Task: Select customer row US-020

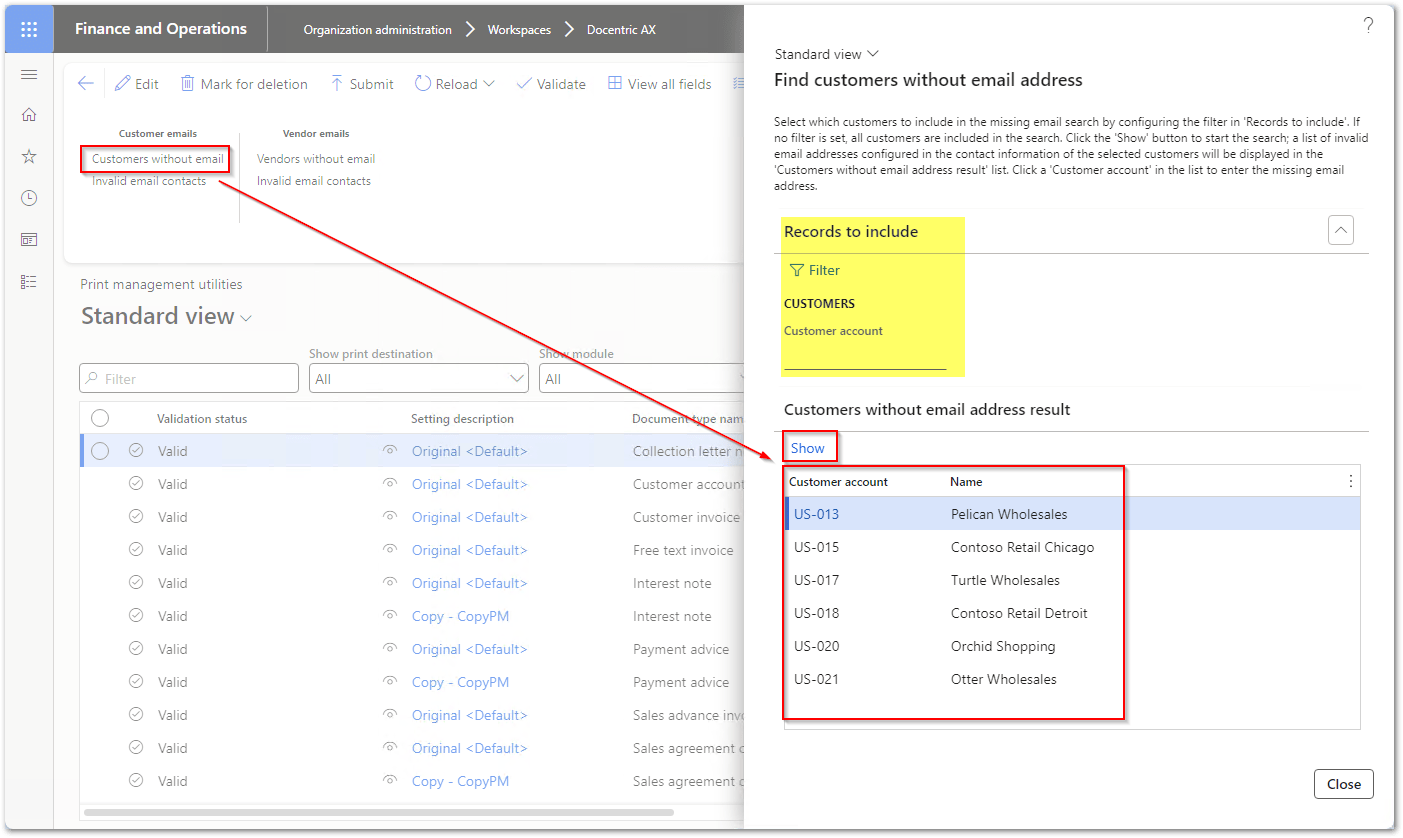Action: tap(1072, 646)
